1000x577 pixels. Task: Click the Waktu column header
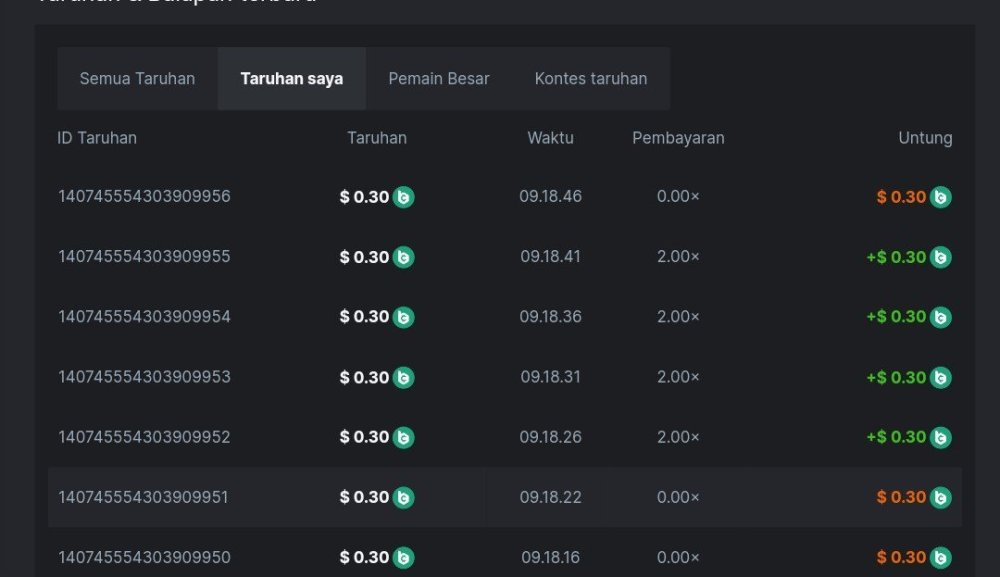click(x=550, y=138)
